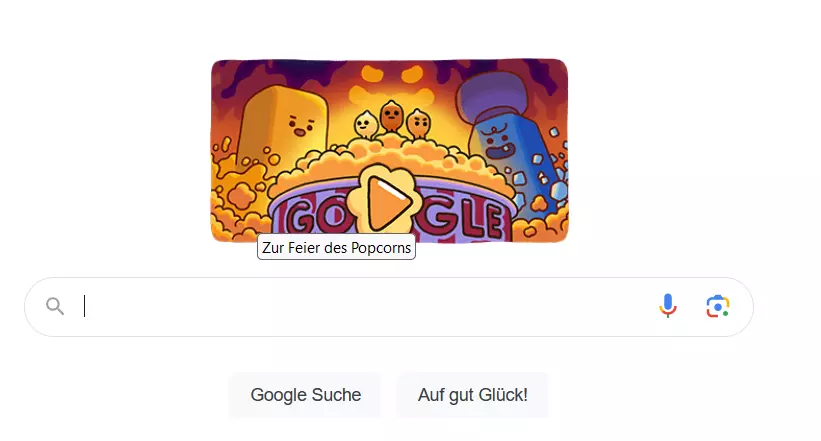Select the pale left popcorn kernel character
This screenshot has height=441, width=821.
click(364, 125)
